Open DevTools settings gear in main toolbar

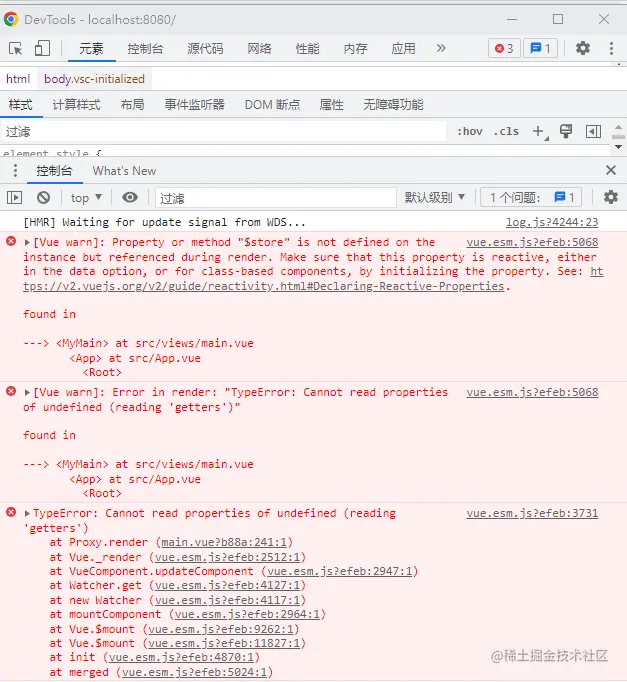pos(583,48)
